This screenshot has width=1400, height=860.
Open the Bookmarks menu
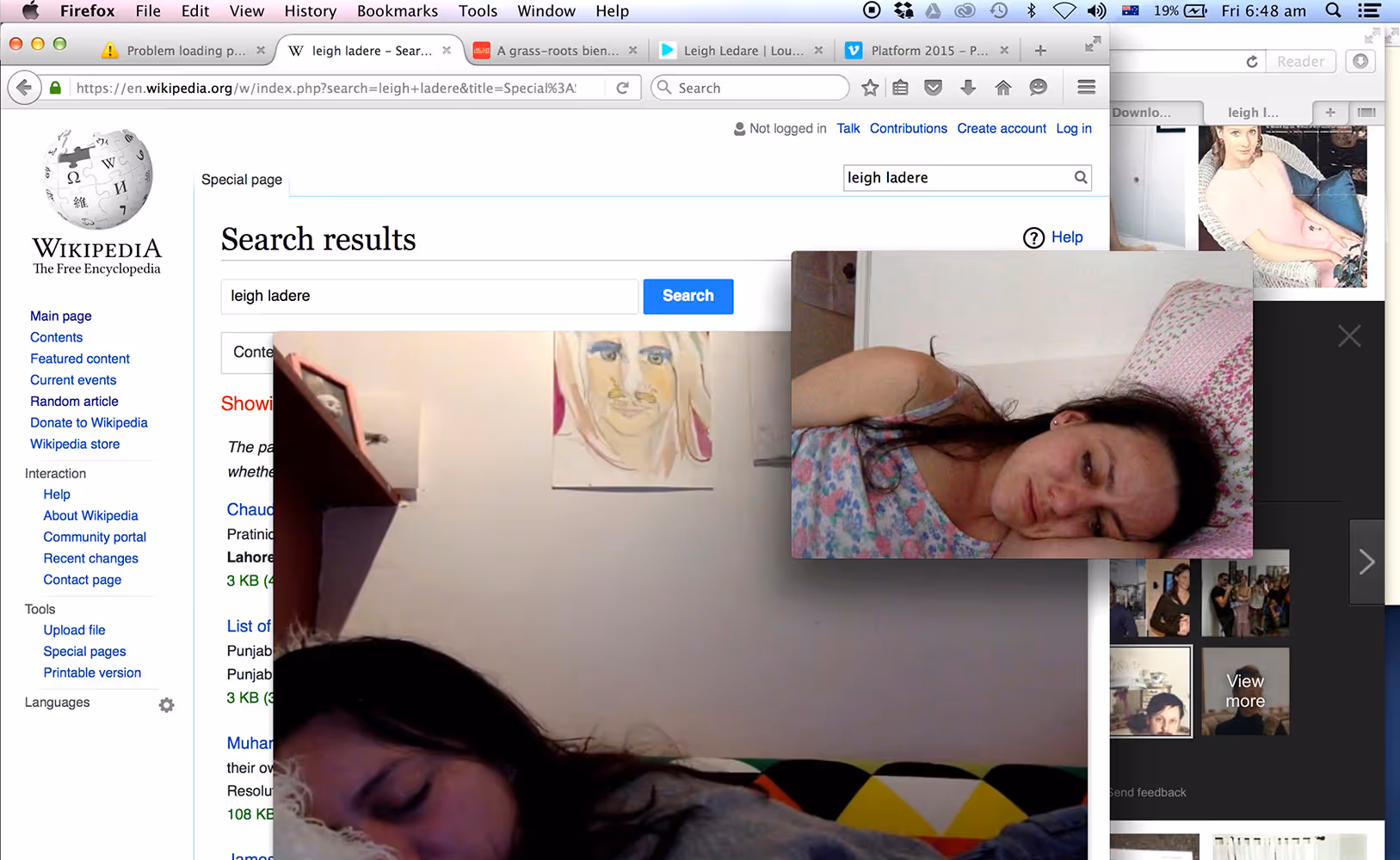coord(398,11)
